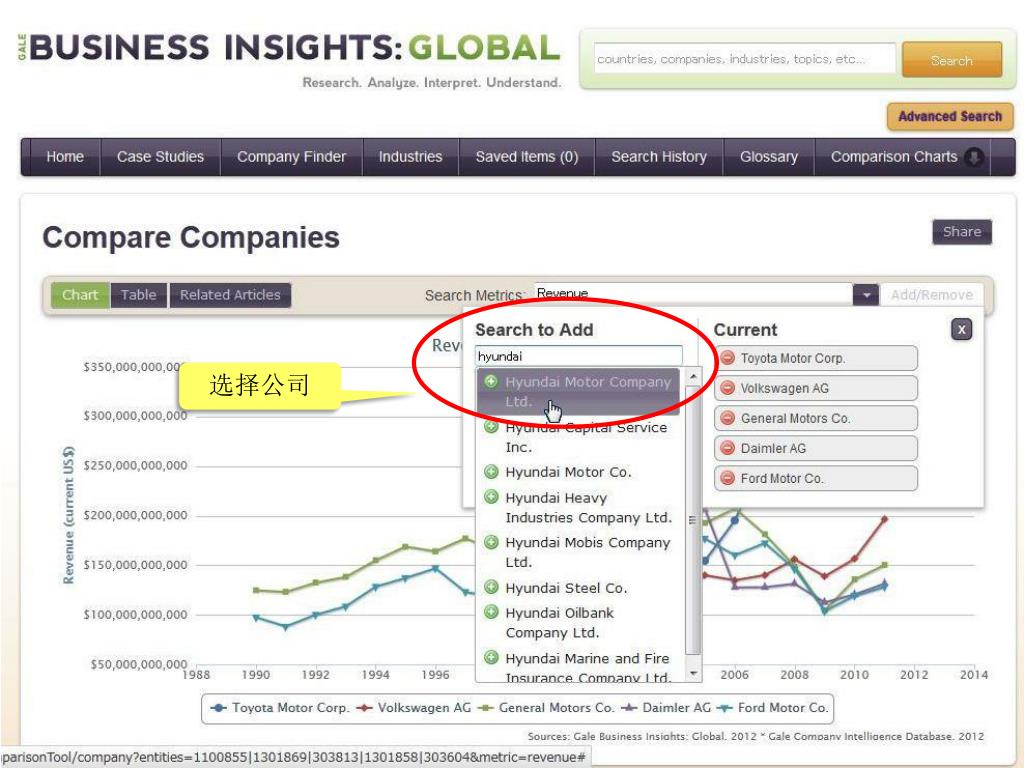Click plus icon for Hyundai Heavy Industries
This screenshot has height=768, width=1024.
point(491,497)
